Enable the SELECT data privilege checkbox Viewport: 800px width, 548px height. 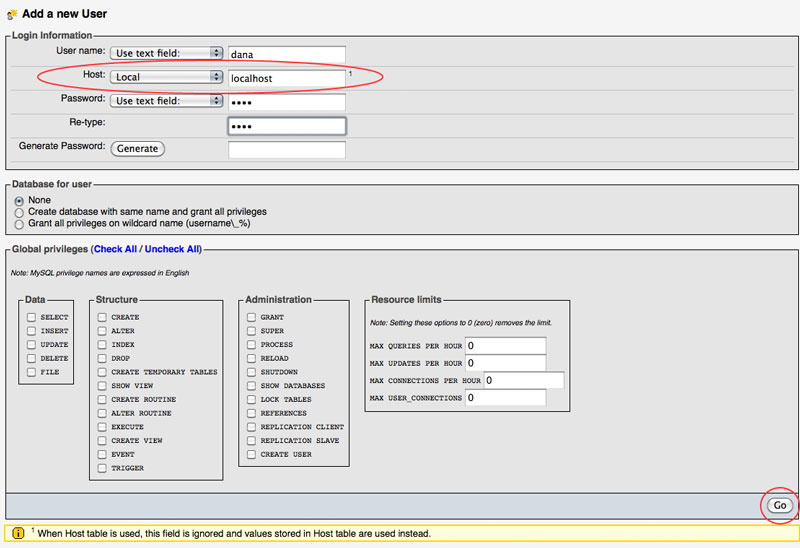(x=32, y=317)
